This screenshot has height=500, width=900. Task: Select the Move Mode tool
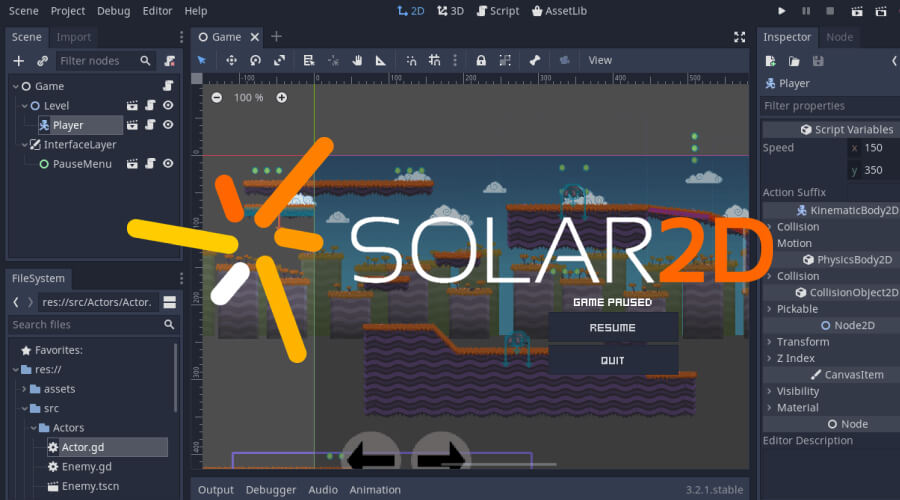tap(231, 60)
